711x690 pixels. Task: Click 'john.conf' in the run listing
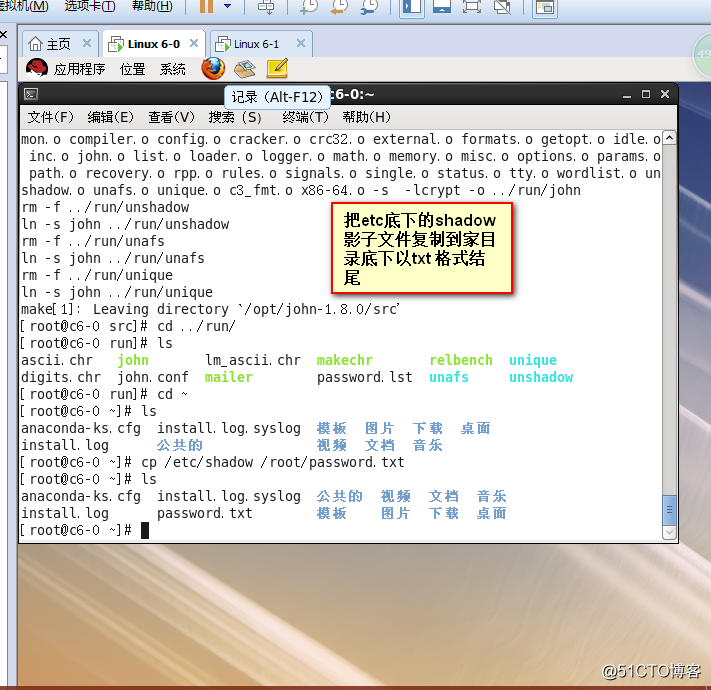click(x=152, y=377)
